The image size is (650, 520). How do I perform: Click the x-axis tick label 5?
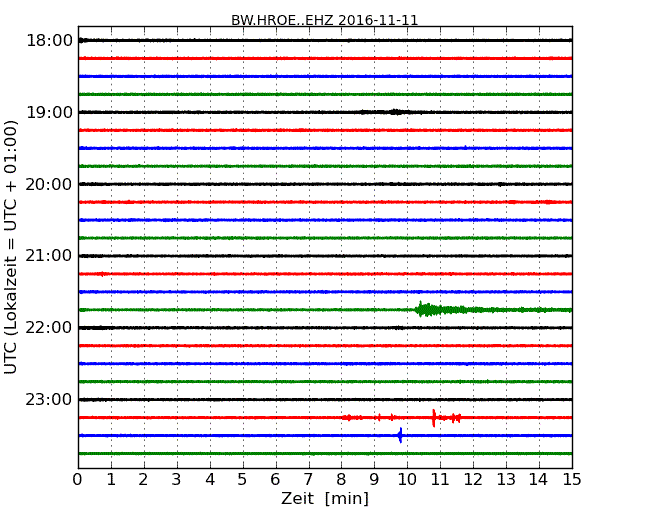242,479
